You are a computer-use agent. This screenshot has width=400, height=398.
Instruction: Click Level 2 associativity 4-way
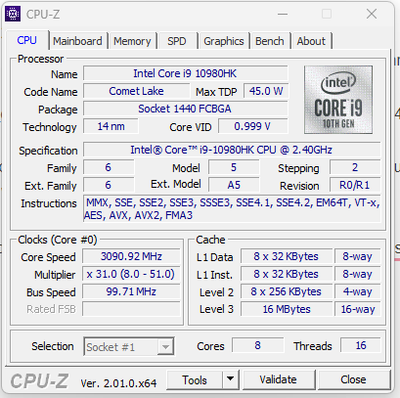(357, 292)
